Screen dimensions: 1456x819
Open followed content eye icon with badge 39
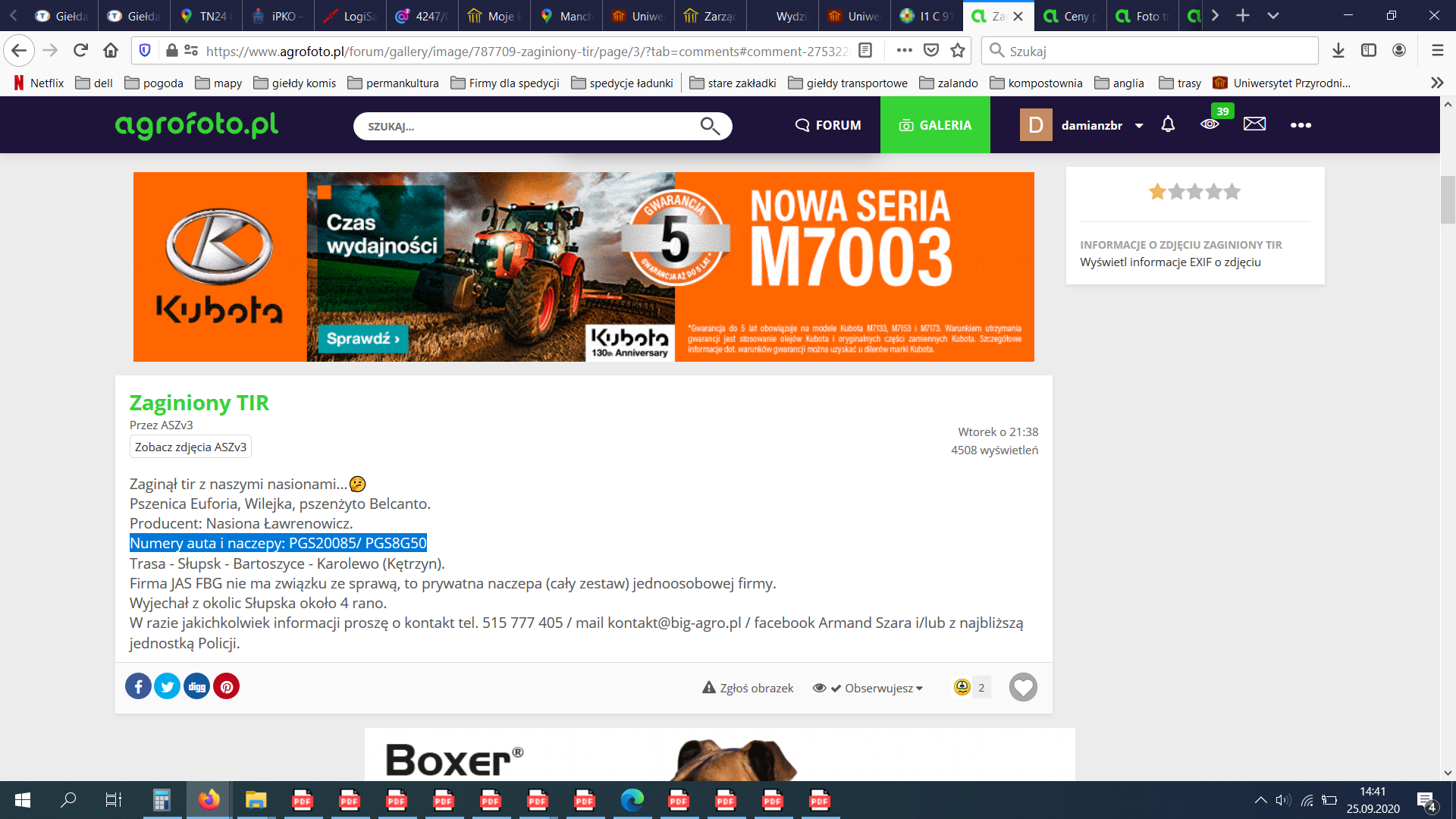[1210, 124]
